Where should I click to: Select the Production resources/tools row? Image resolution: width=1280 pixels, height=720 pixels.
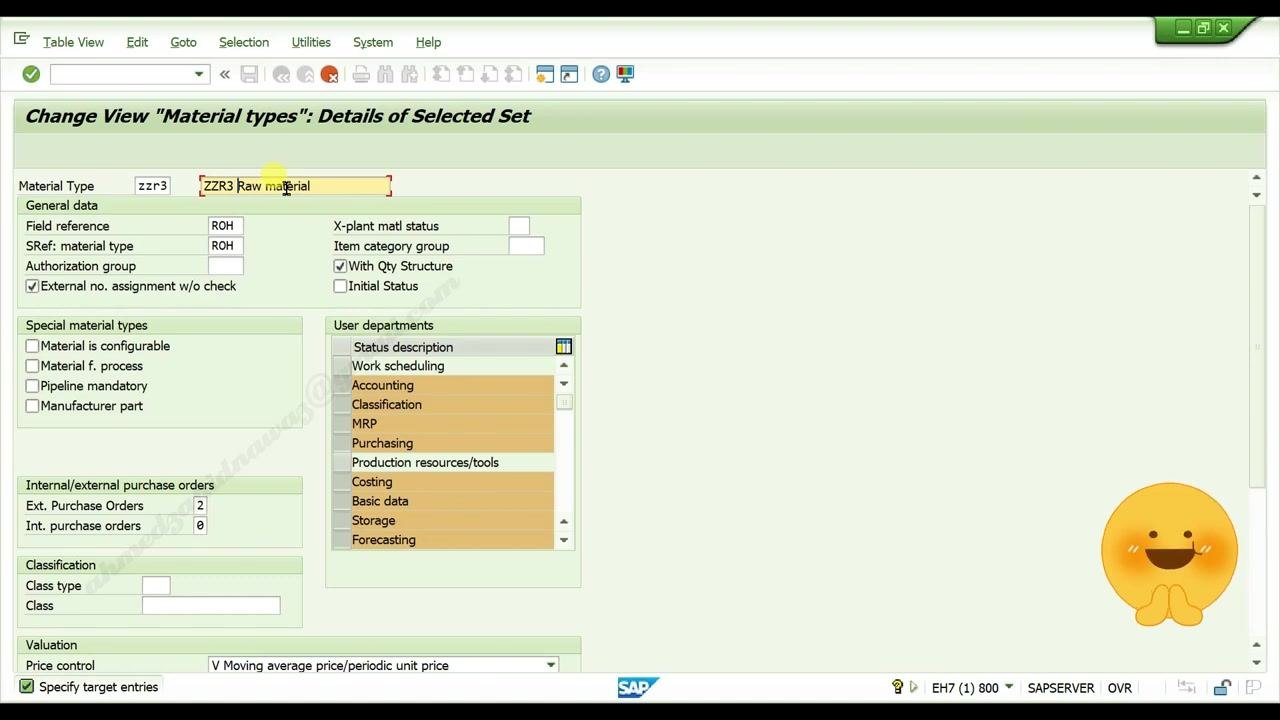click(x=443, y=463)
